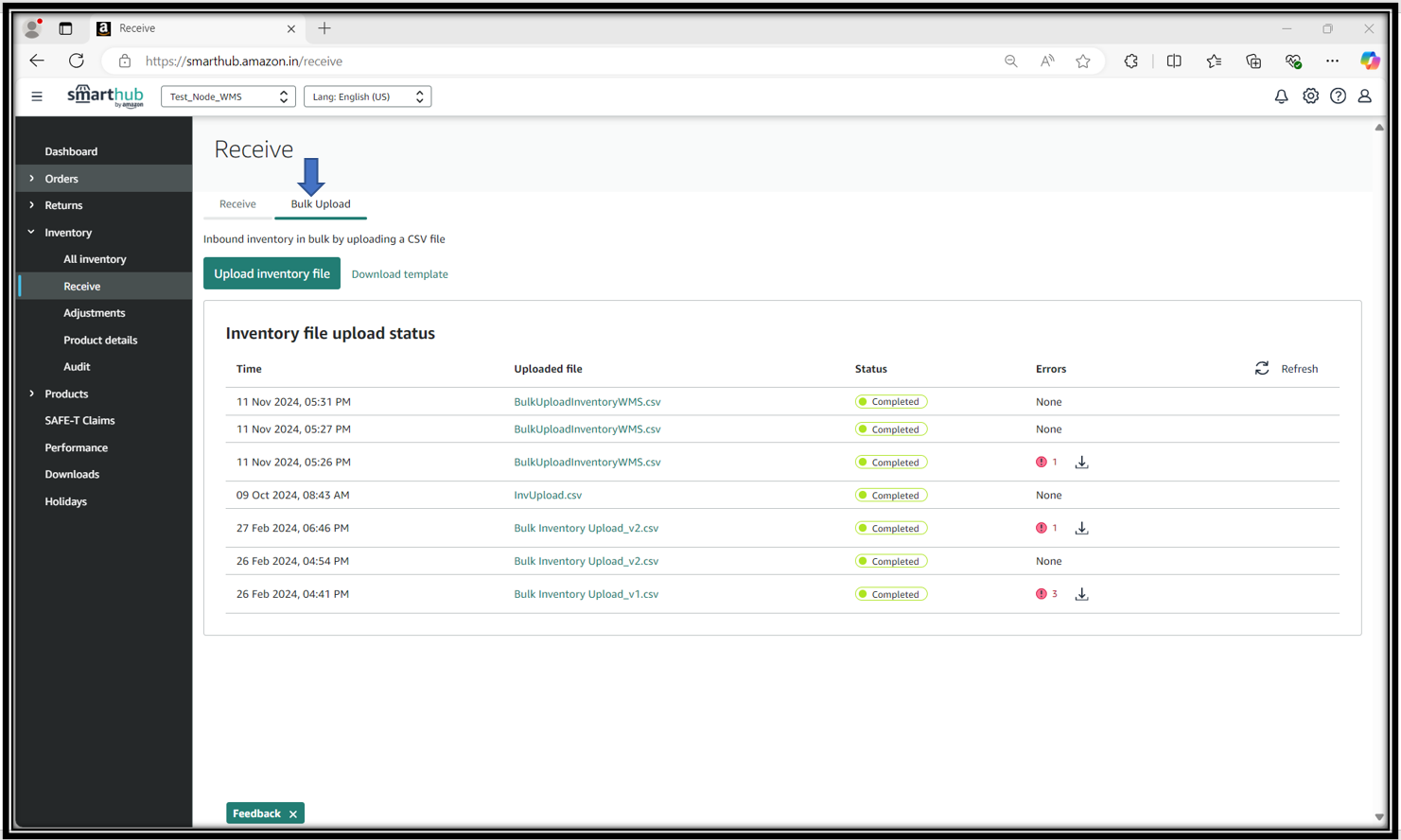Open the user account icon
This screenshot has height=840, width=1401.
click(1365, 96)
